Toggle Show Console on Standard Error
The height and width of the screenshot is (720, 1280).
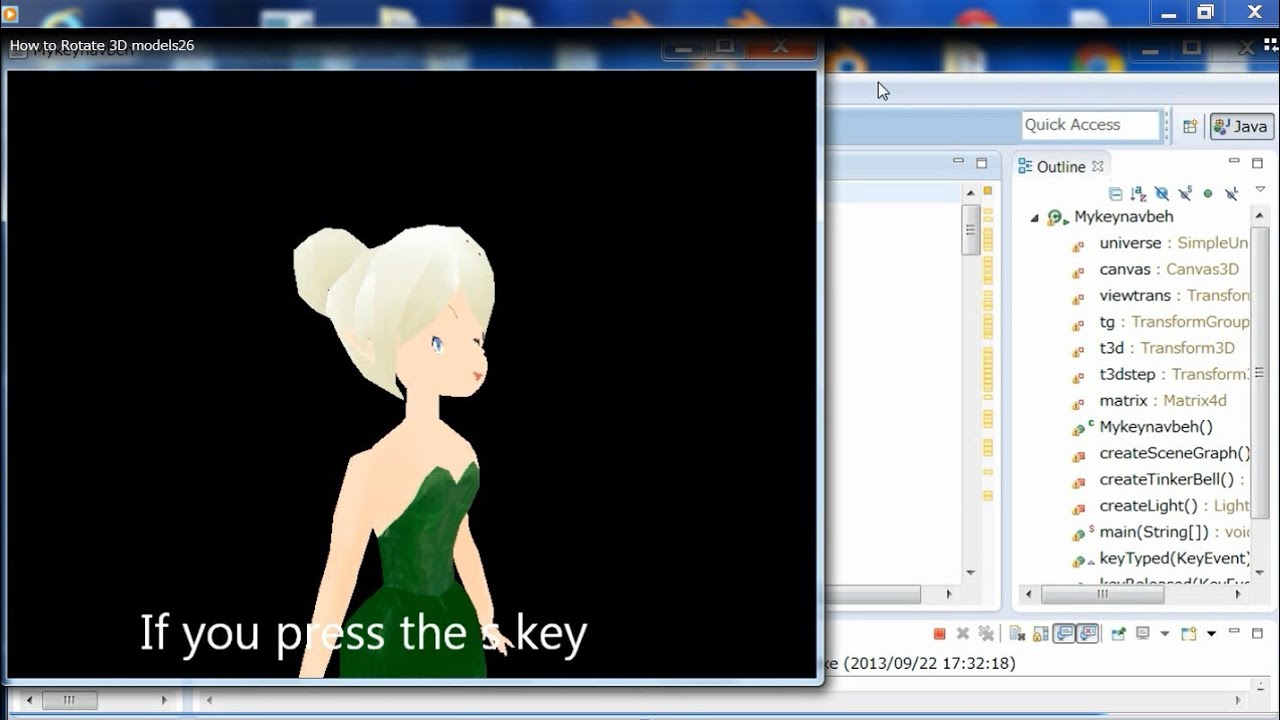tap(1088, 634)
